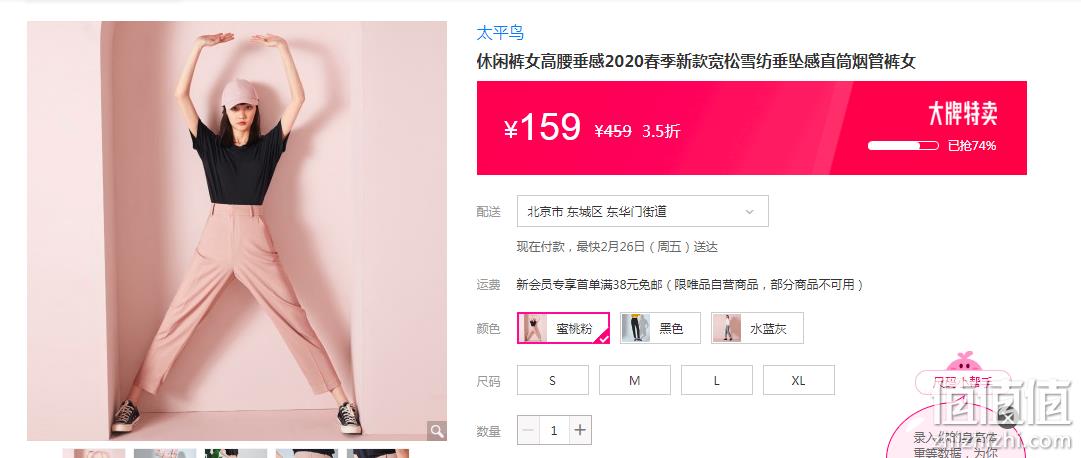
Task: Select size XL
Action: click(x=798, y=380)
